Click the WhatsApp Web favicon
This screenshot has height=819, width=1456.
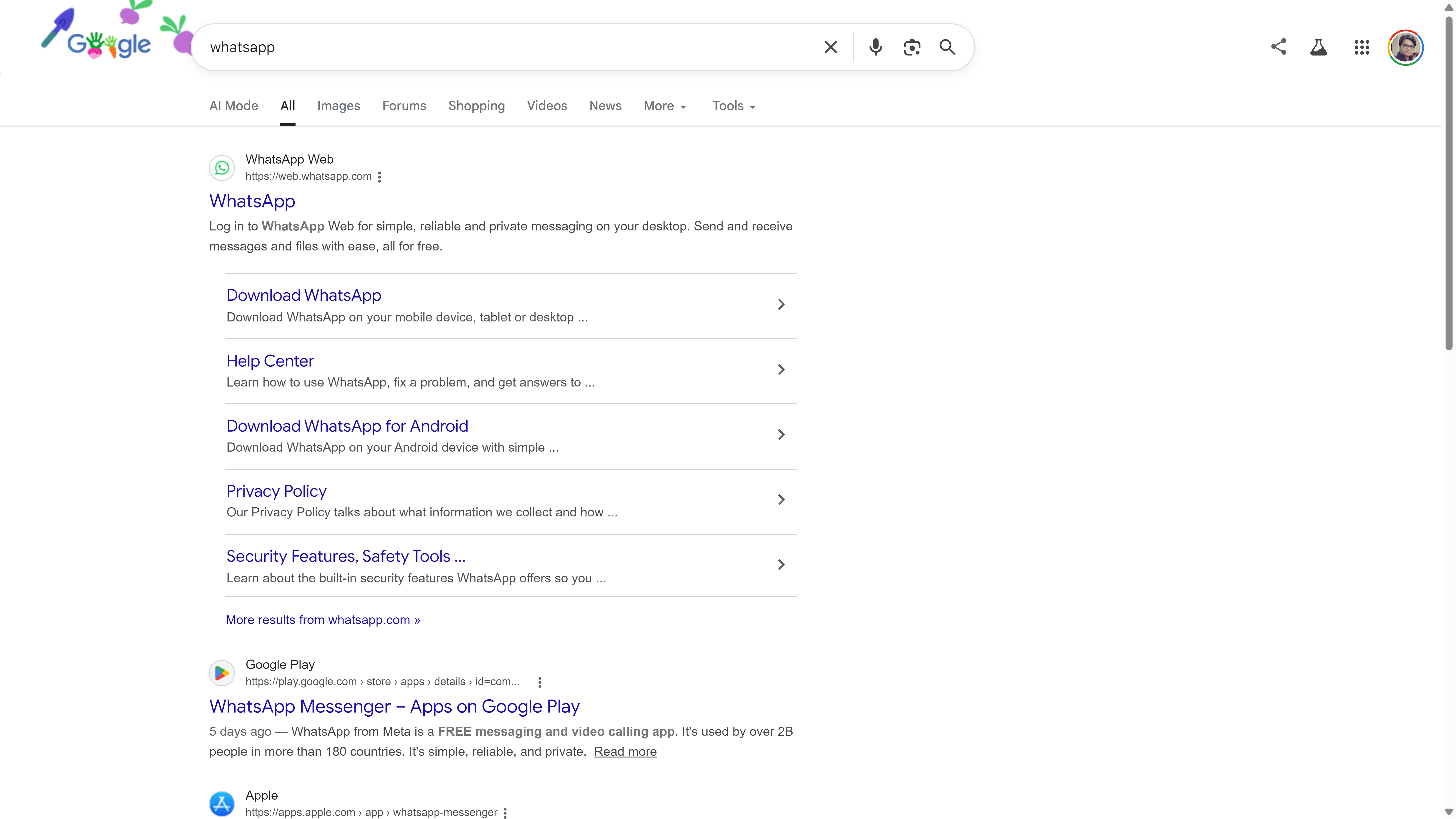[222, 168]
